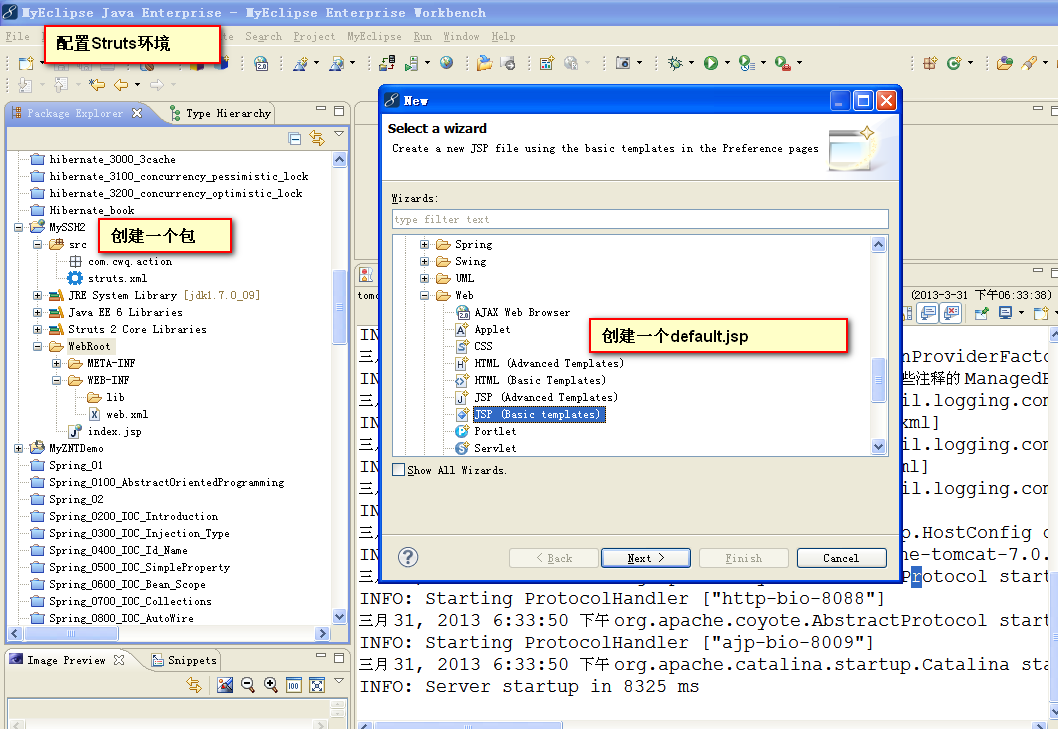Collapse the MySSH2 project node

tap(19, 227)
